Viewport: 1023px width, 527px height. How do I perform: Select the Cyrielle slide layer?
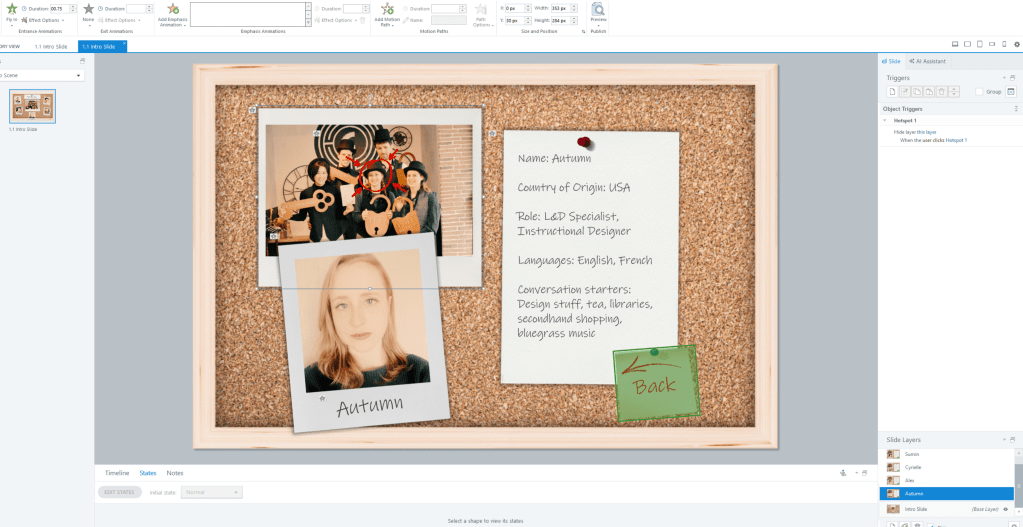(x=913, y=467)
